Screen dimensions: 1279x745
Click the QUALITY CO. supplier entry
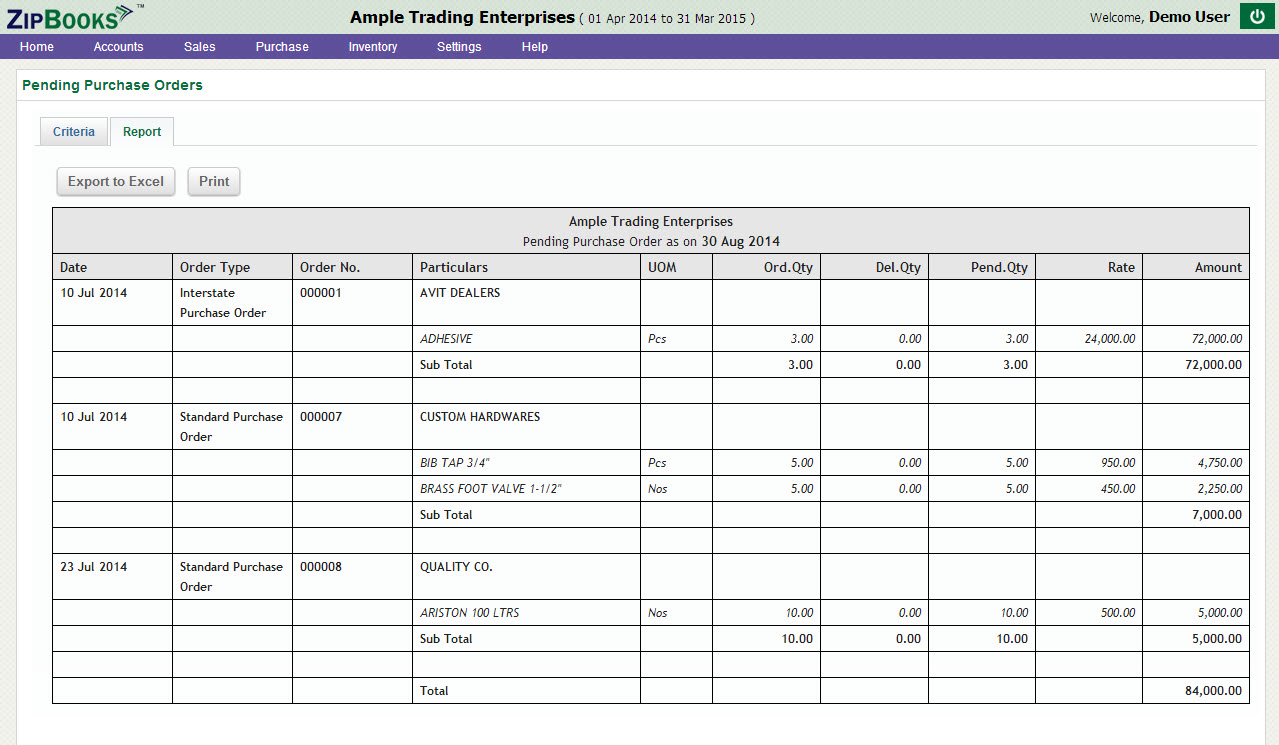pos(456,567)
